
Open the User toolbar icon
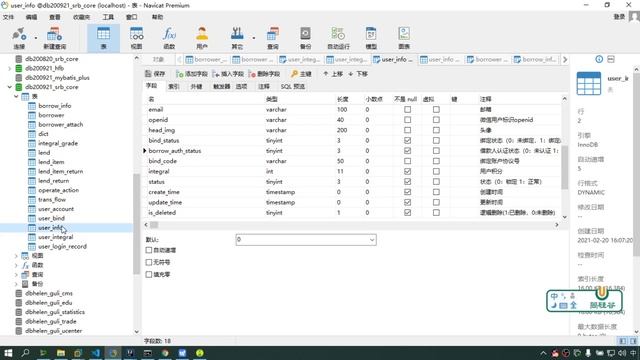(x=202, y=38)
